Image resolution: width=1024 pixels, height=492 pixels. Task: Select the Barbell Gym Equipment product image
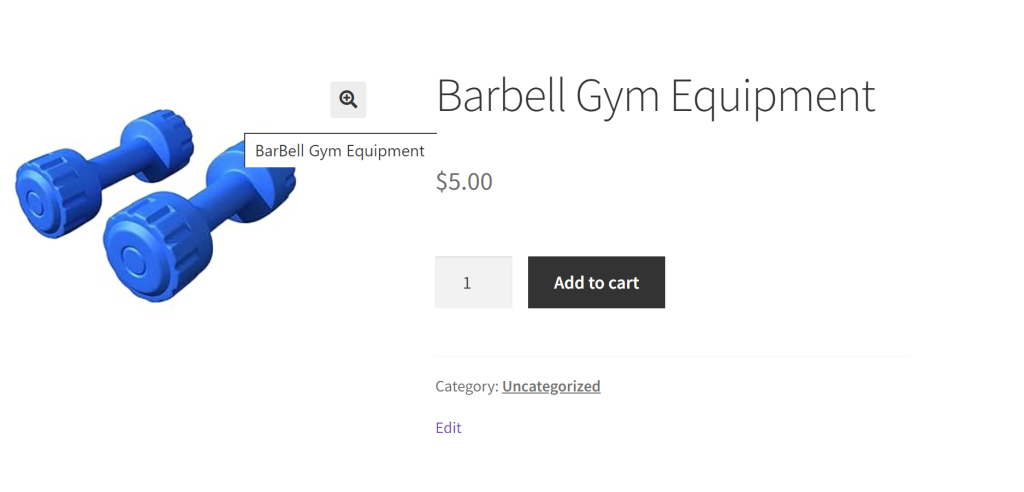click(155, 205)
